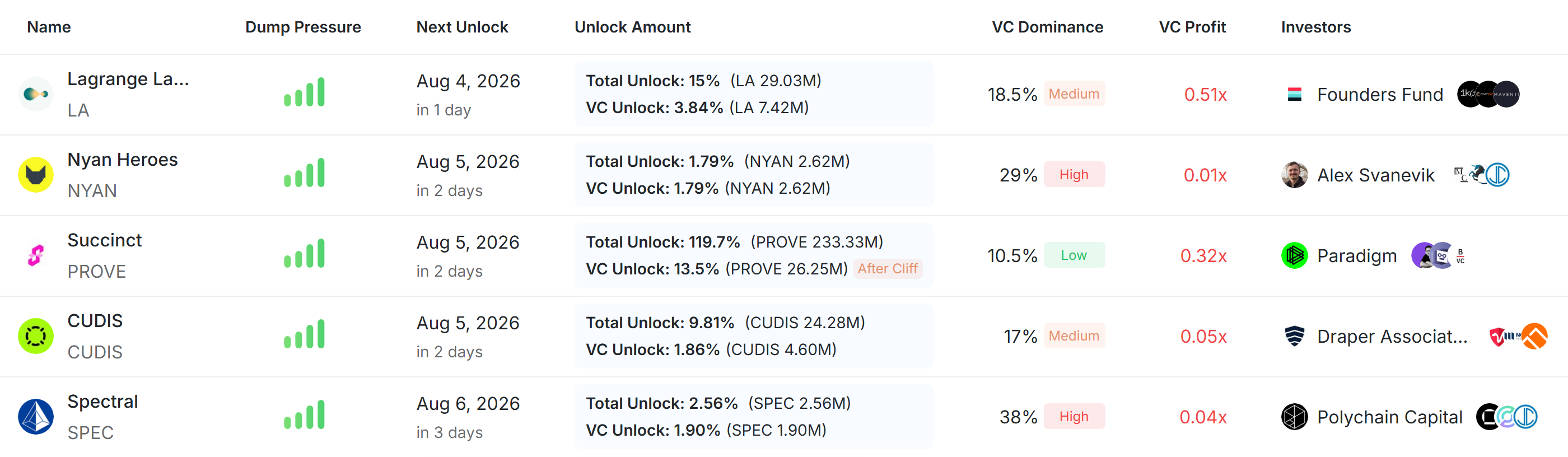Open the Spectral blue pyramid logo
The width and height of the screenshot is (1568, 457).
click(36, 417)
